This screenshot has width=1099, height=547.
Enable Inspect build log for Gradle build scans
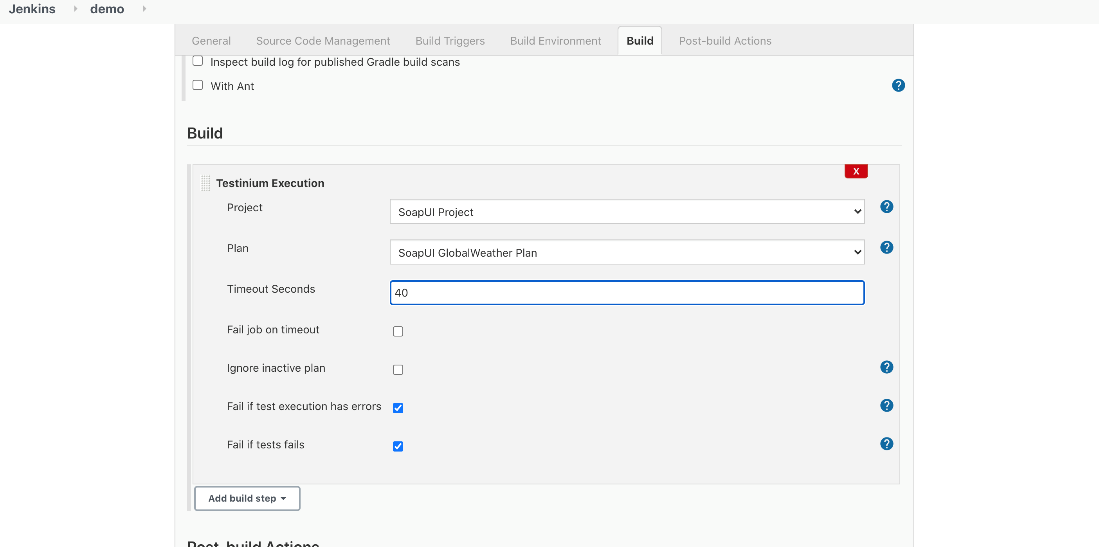[x=198, y=61]
